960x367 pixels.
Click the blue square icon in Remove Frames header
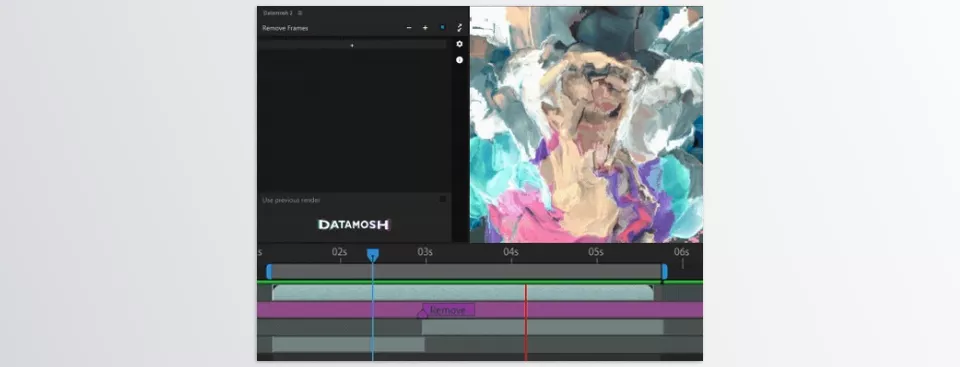pyautogui.click(x=443, y=28)
